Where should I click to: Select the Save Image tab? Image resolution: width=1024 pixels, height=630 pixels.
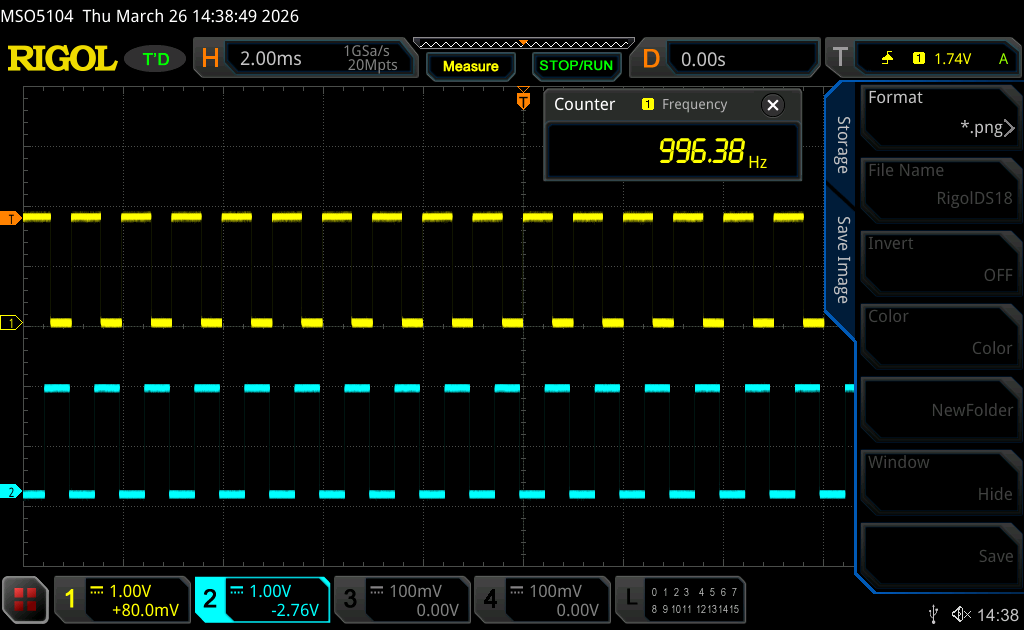click(842, 260)
